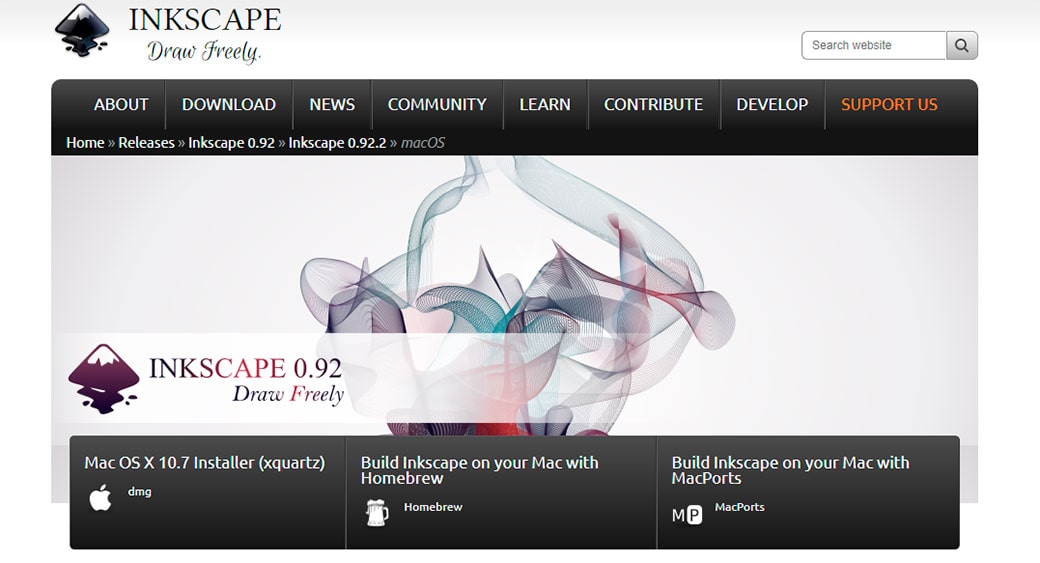Screen dimensions: 1040x563
Task: Open the Community menu
Action: [437, 104]
